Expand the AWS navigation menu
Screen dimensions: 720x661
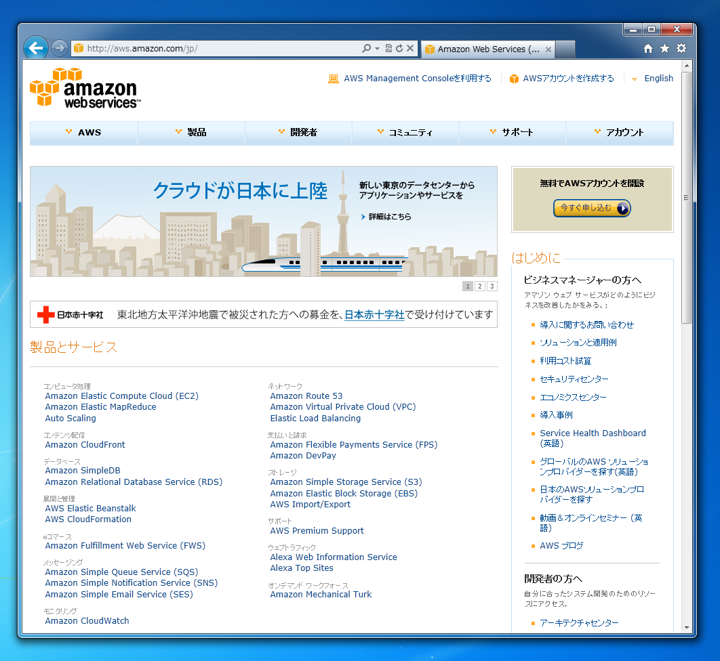(84, 132)
